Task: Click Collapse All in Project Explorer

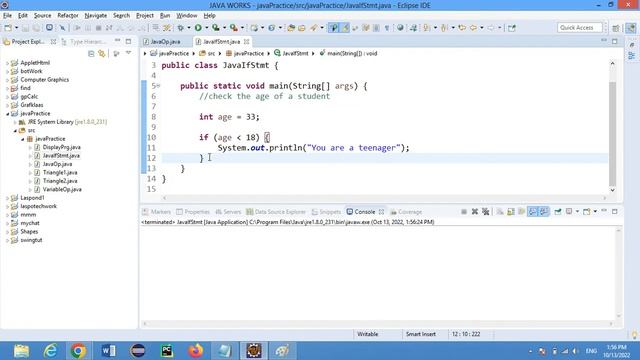Action: [x=91, y=53]
